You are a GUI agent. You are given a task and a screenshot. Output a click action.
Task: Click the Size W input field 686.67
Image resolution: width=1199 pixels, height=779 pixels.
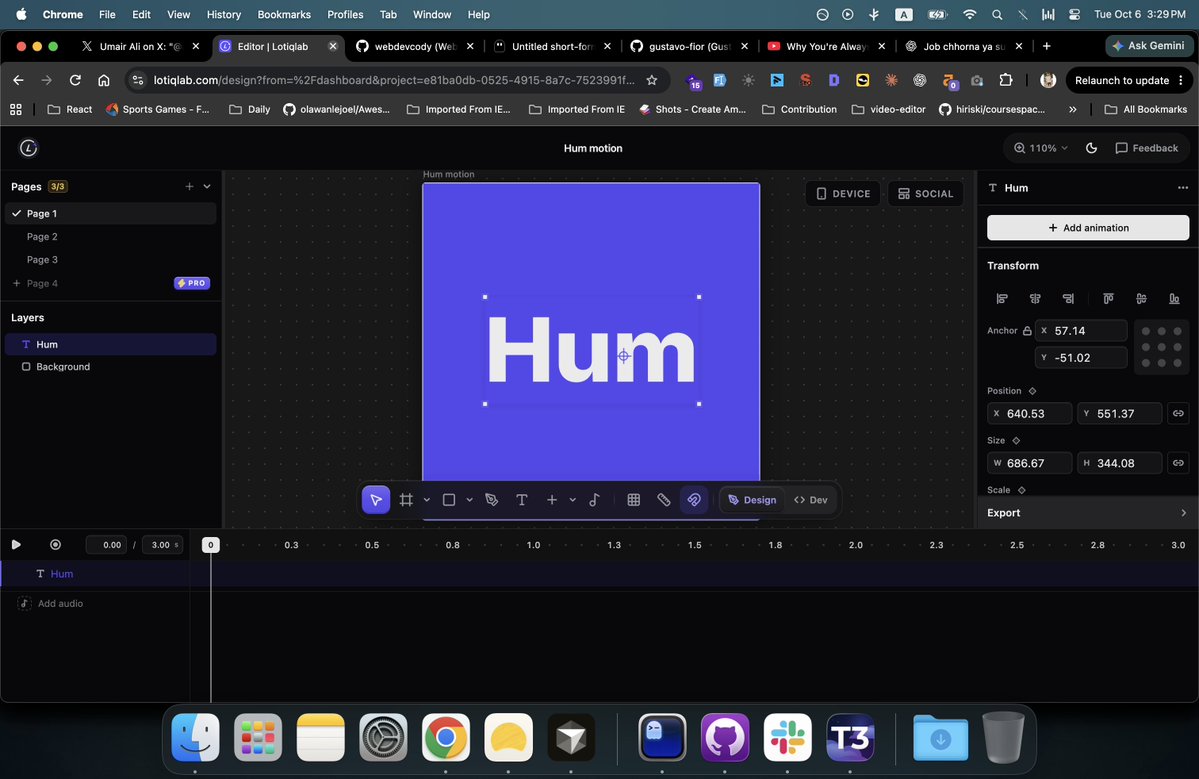(1029, 463)
